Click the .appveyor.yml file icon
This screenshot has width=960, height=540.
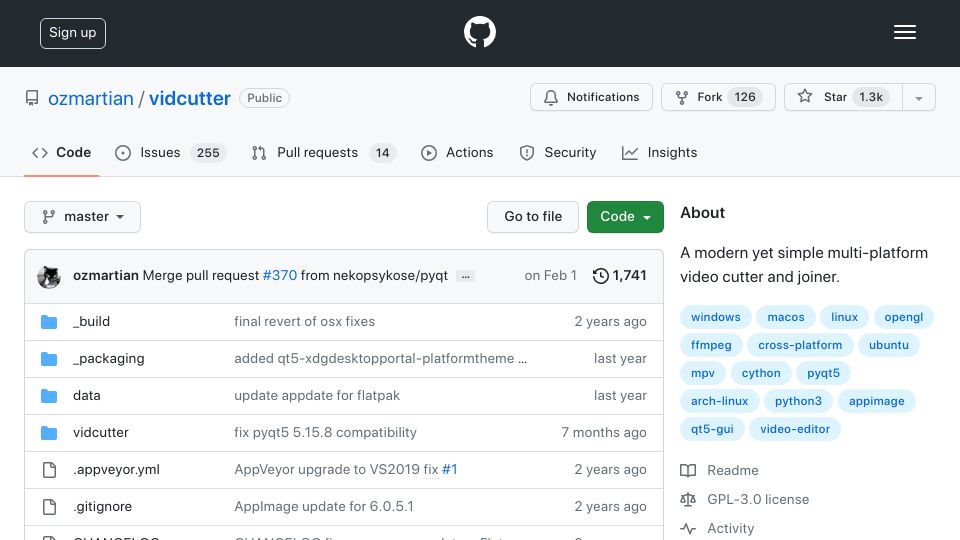click(49, 470)
